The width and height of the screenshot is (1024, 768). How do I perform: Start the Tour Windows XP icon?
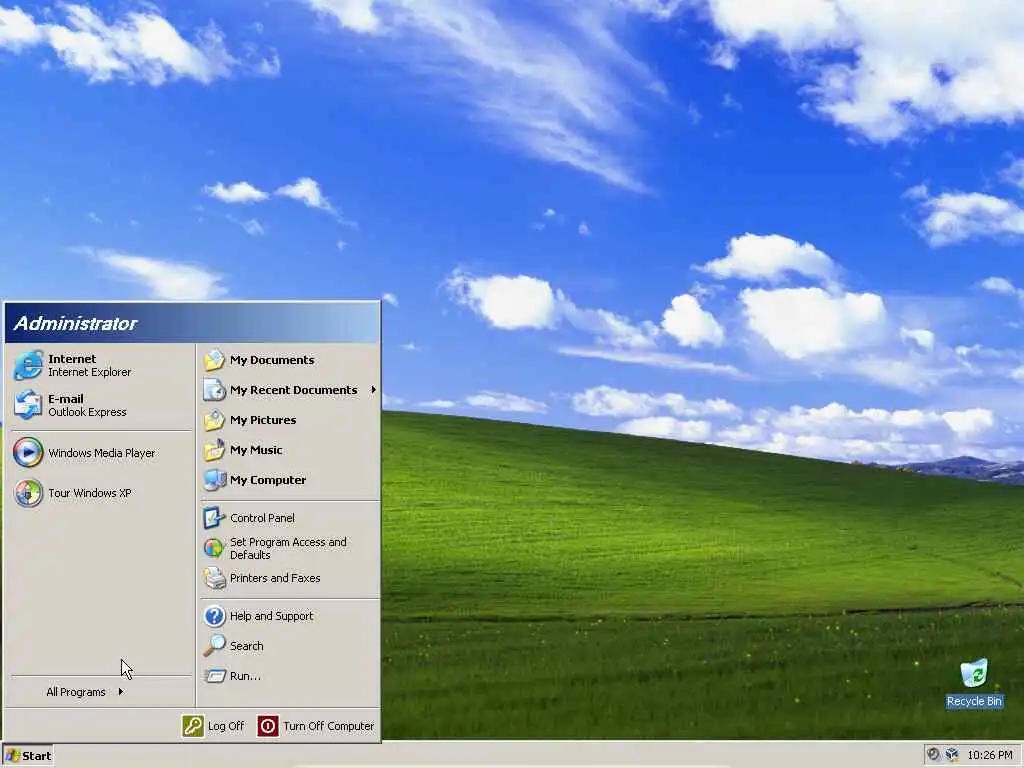click(x=28, y=493)
